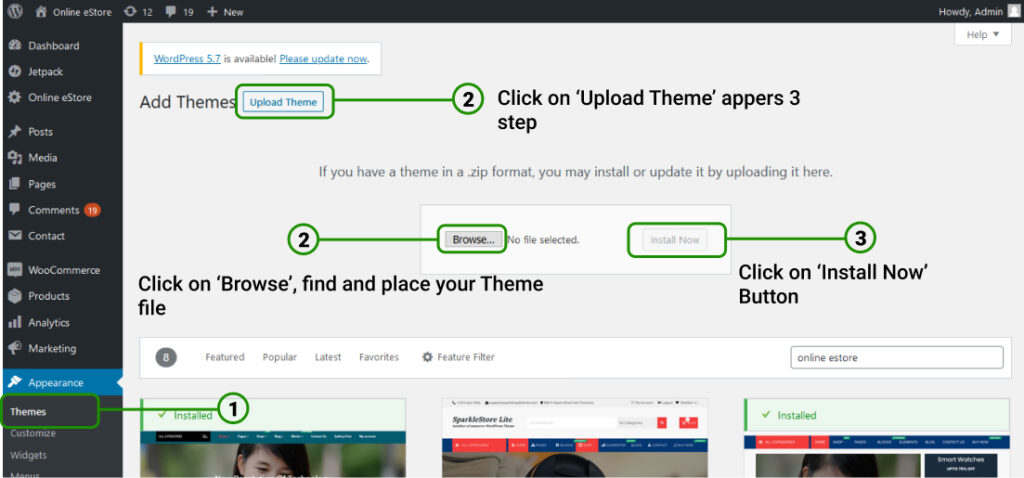This screenshot has width=1024, height=478.
Task: Click the Media sidebar icon
Action: pos(15,158)
